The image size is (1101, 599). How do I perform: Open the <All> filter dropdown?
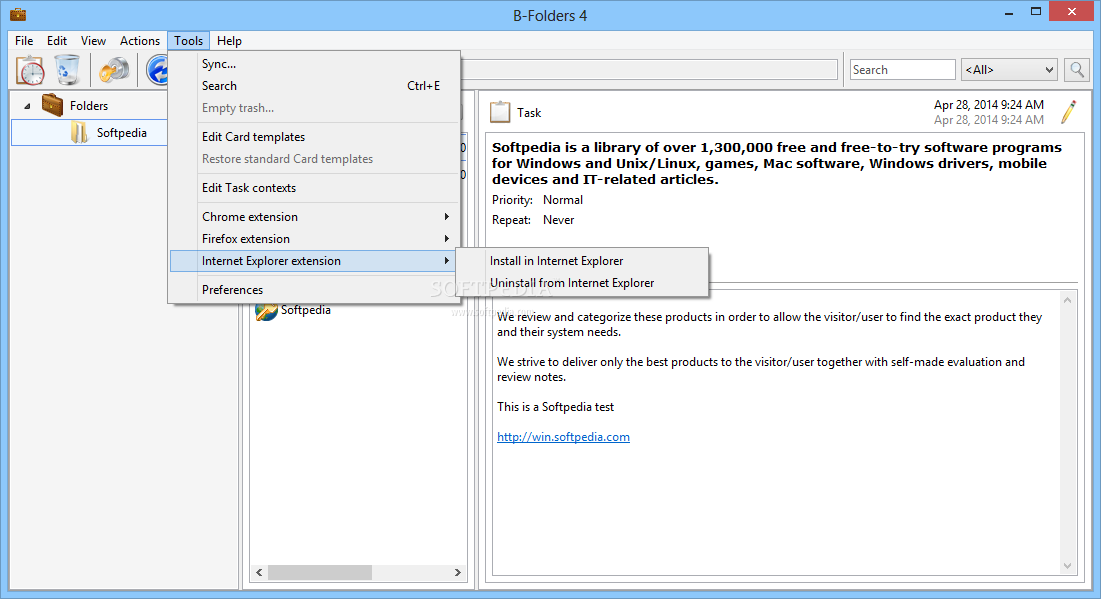[1009, 70]
